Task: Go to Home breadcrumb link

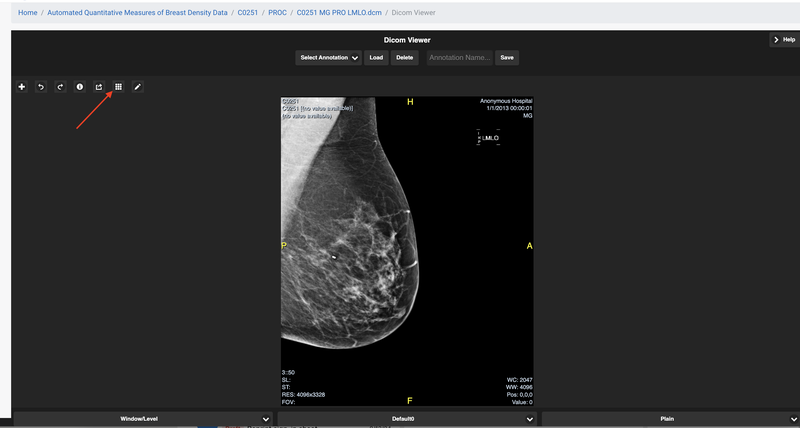Action: [x=28, y=12]
